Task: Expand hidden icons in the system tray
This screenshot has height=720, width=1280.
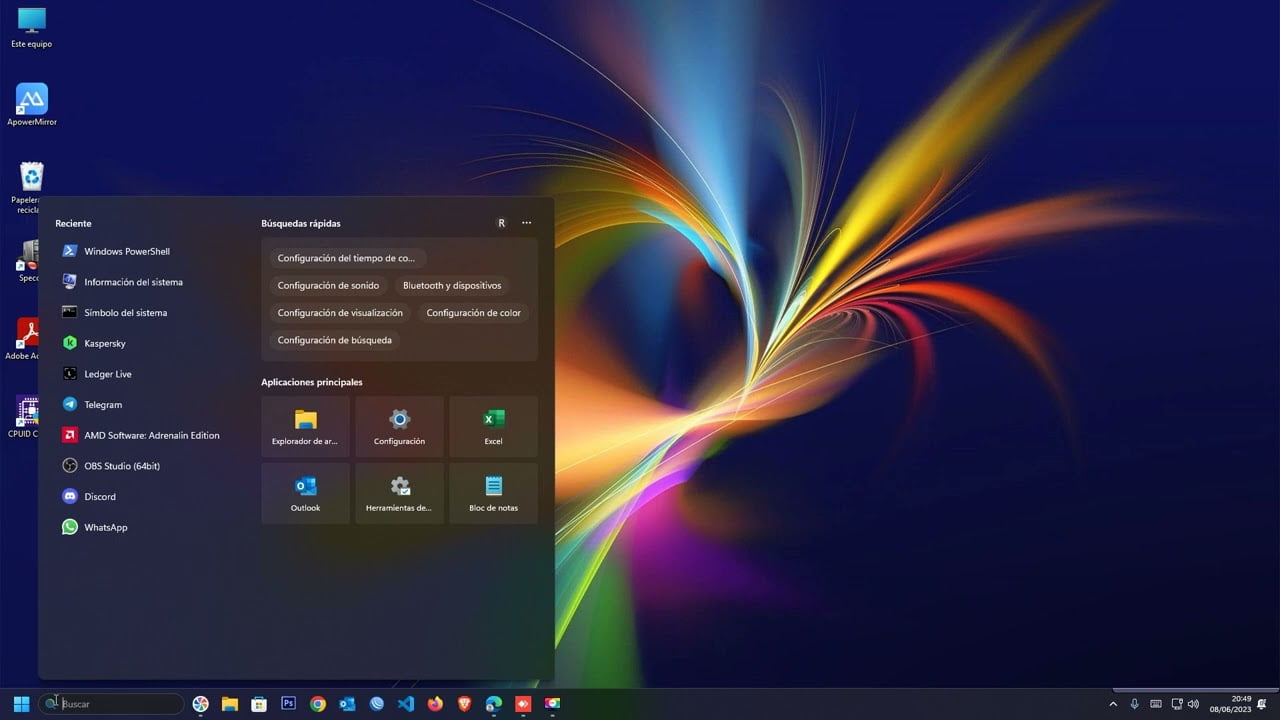Action: tap(1113, 704)
